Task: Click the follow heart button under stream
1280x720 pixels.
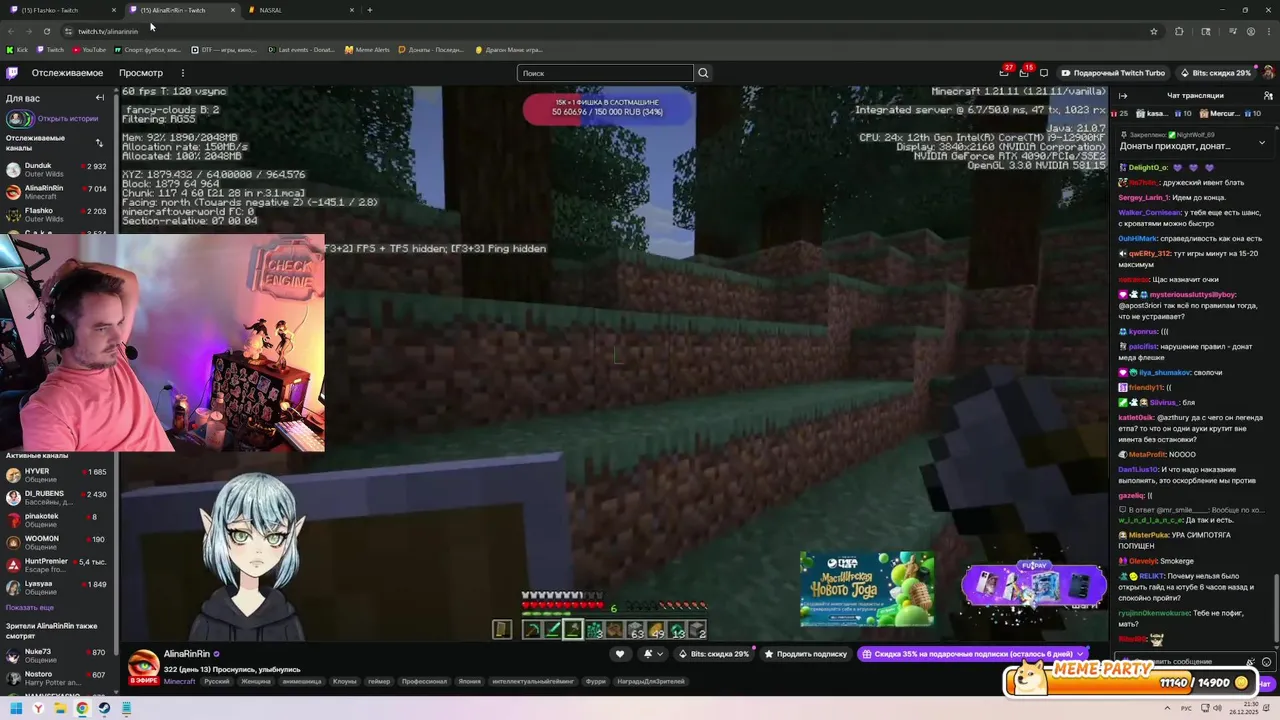Action: pos(620,654)
